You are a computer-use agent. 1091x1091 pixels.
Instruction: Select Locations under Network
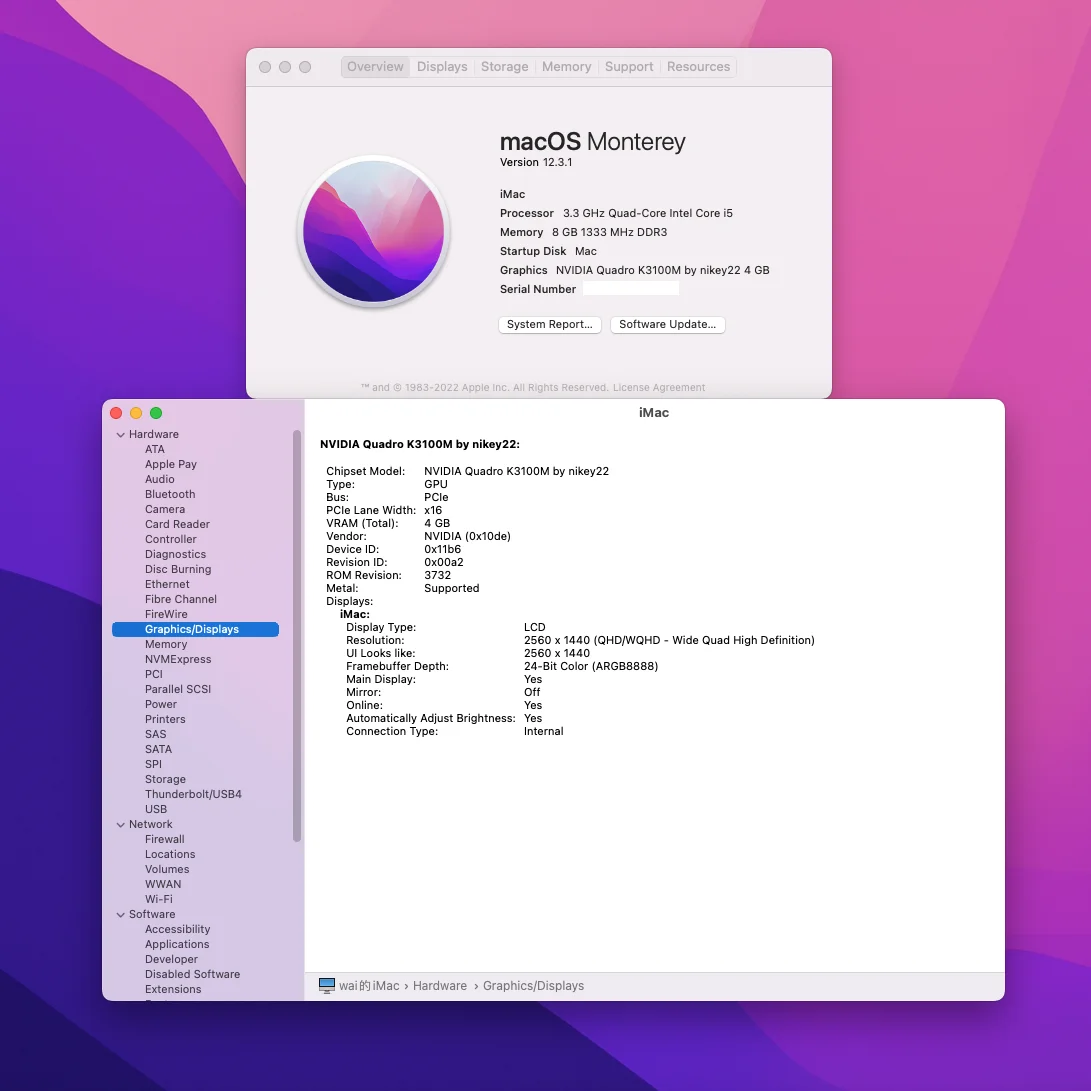pyautogui.click(x=170, y=854)
